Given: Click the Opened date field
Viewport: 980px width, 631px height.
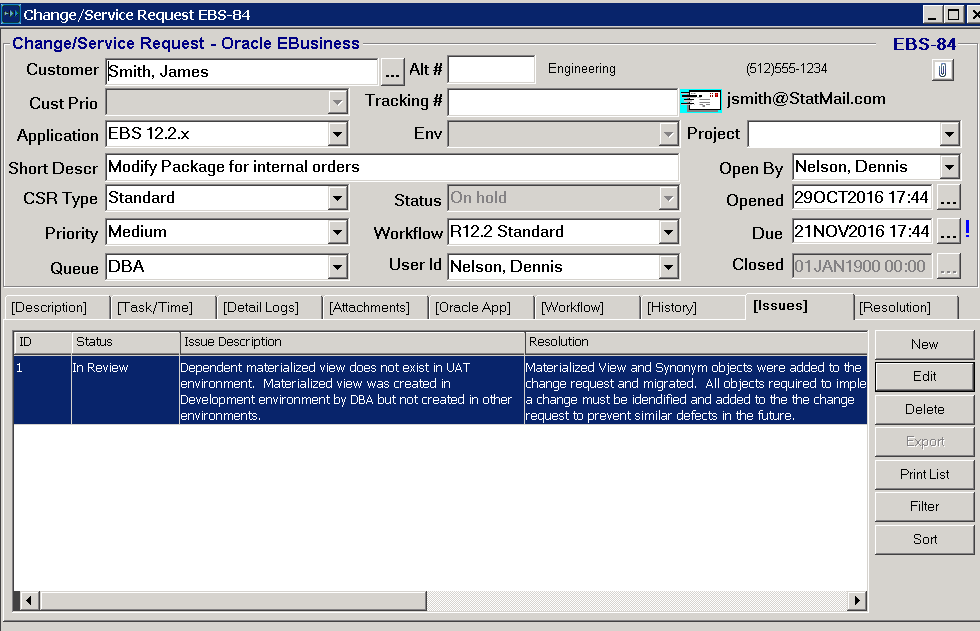Looking at the screenshot, I should click(862, 198).
